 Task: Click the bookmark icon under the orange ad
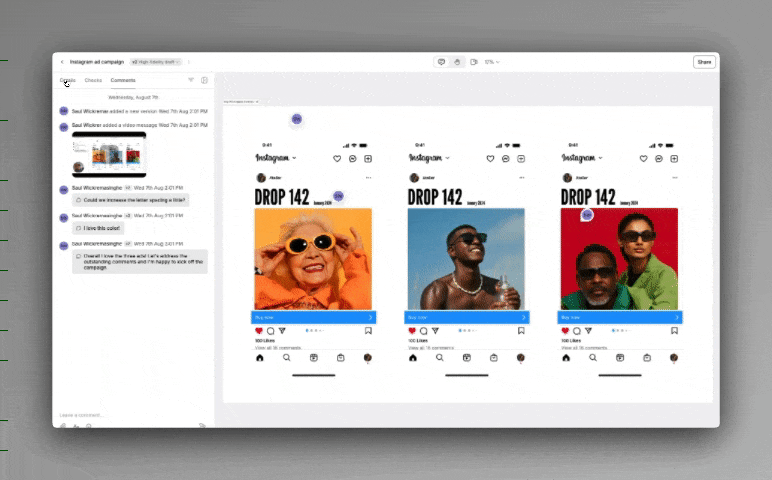[x=368, y=331]
